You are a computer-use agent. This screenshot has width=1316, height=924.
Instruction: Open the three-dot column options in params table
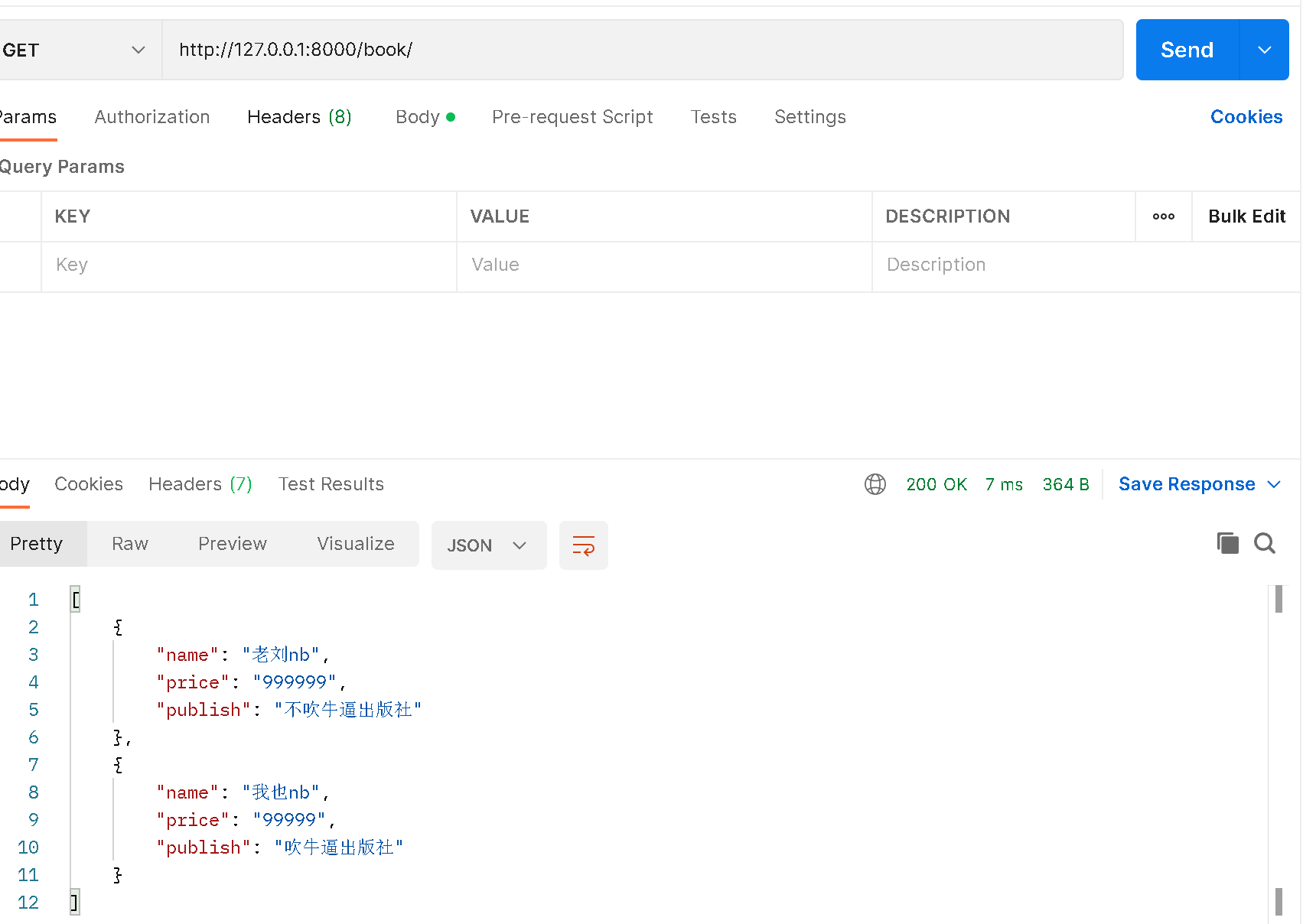pos(1164,216)
